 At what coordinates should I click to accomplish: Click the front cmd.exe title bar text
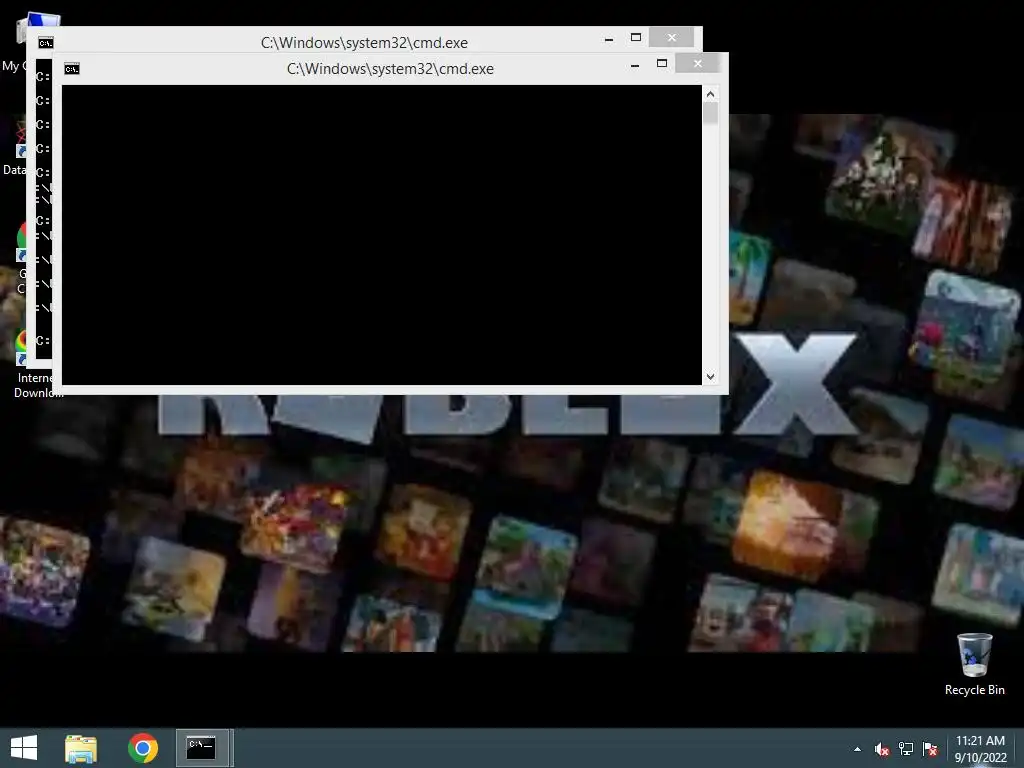point(390,69)
